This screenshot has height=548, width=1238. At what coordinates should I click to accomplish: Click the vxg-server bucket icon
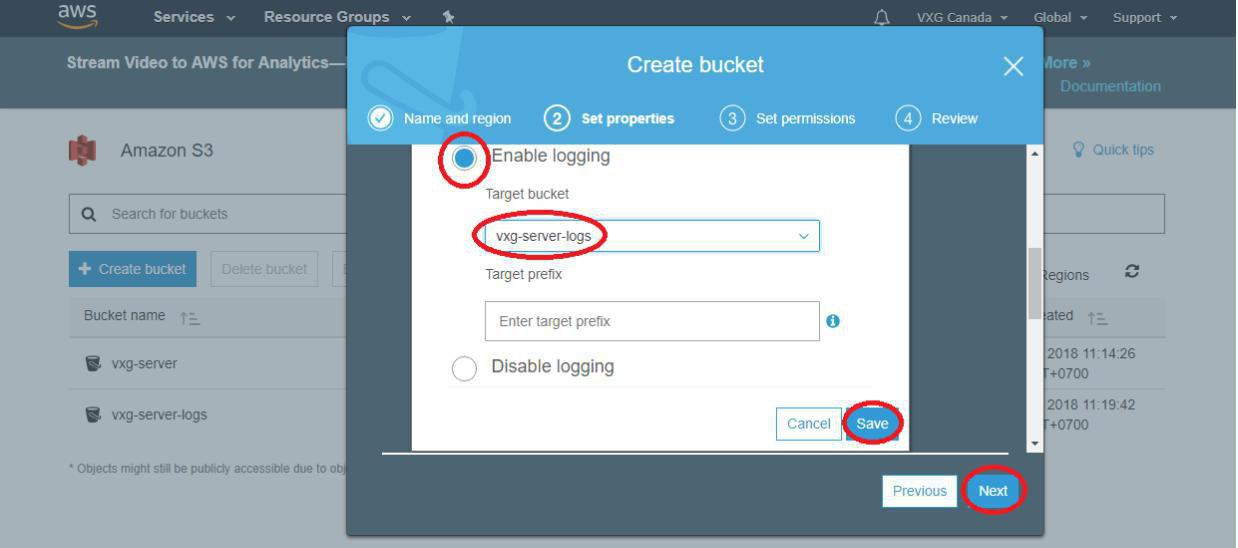[x=93, y=363]
